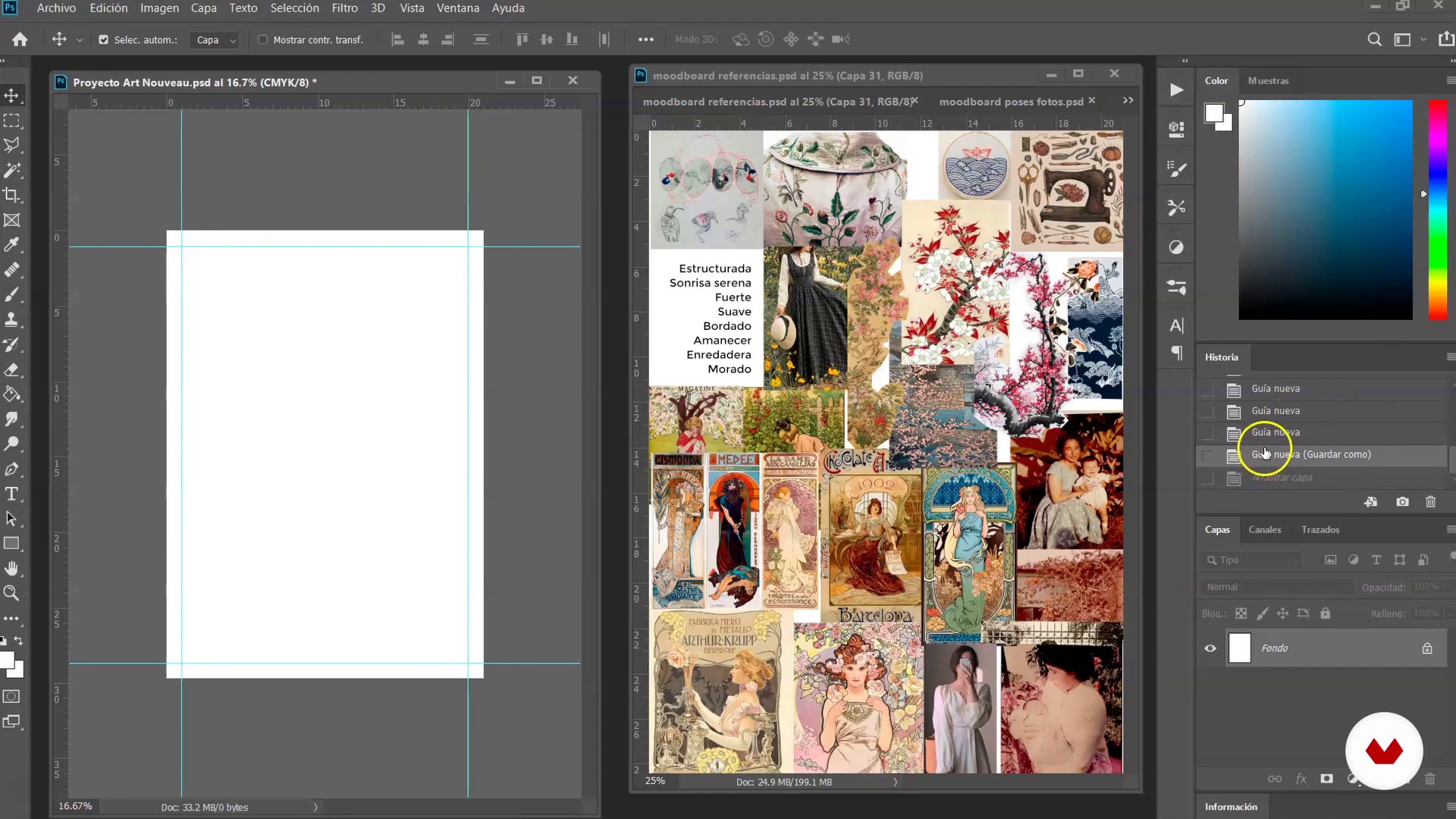This screenshot has width=1456, height=819.
Task: Switch to moodboard poses fotos.psd tab
Action: point(1011,102)
